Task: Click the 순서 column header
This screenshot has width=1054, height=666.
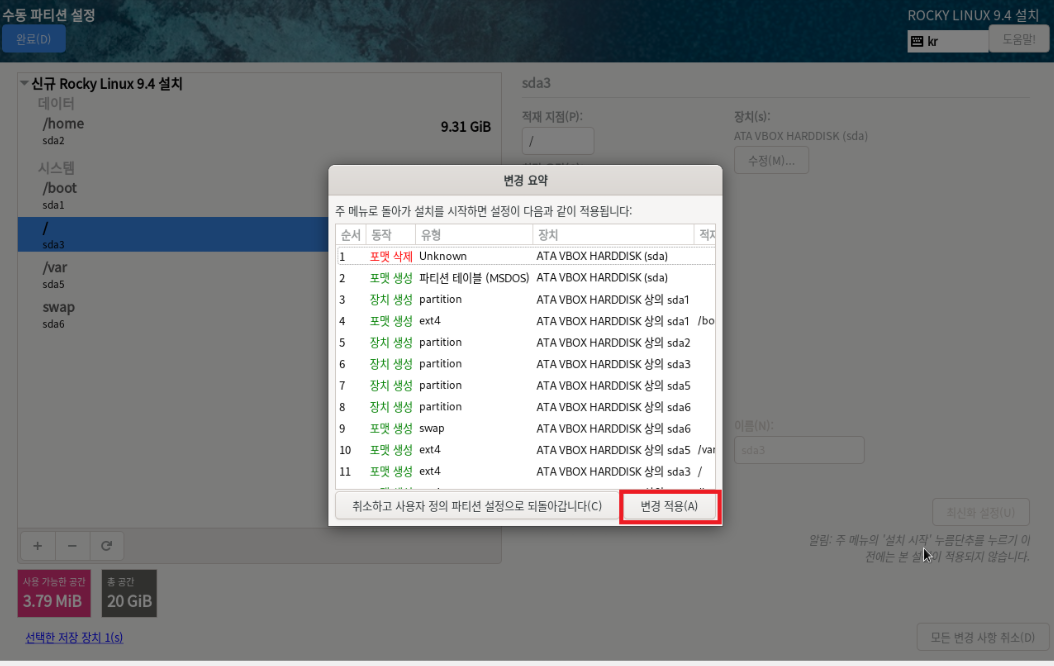Action: coord(351,235)
